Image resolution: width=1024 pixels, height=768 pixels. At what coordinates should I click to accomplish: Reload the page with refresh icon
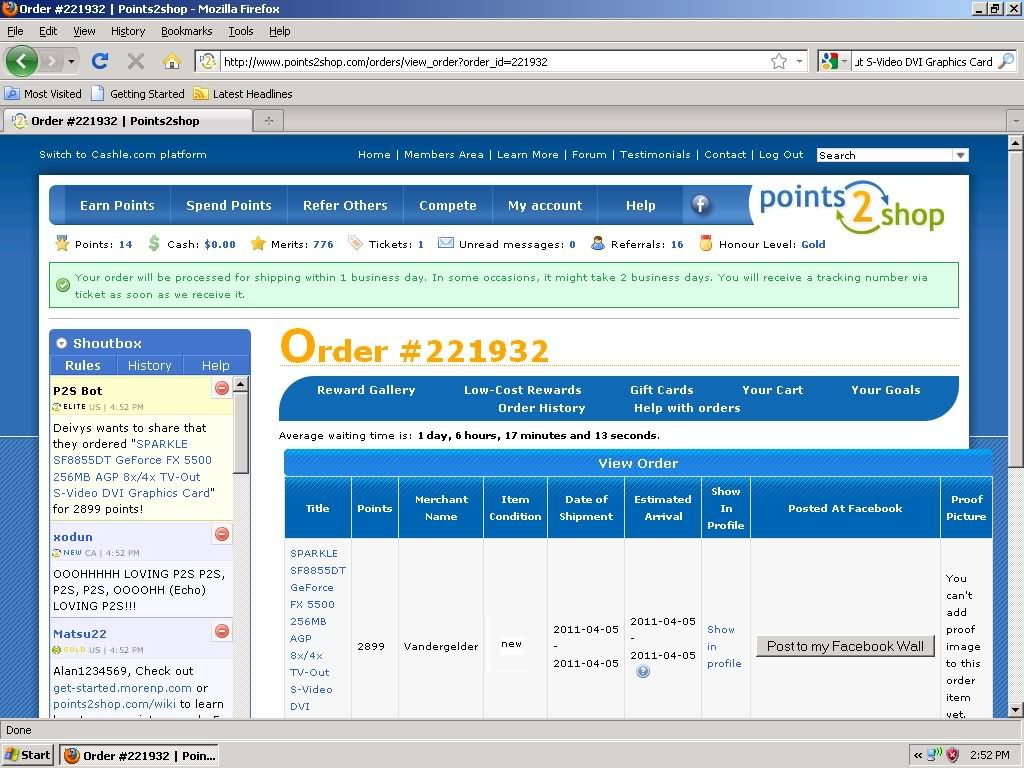(x=100, y=61)
